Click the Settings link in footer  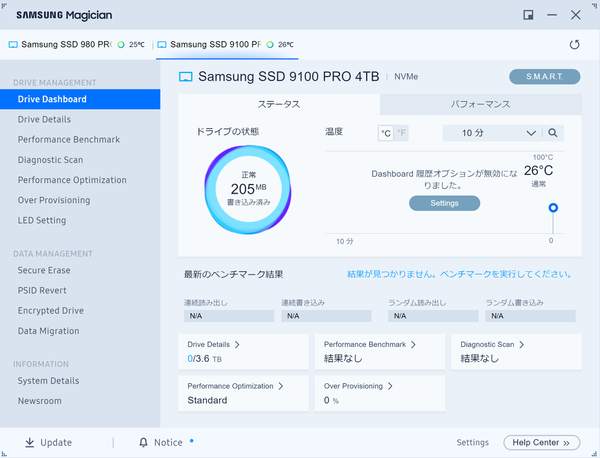pyautogui.click(x=473, y=443)
